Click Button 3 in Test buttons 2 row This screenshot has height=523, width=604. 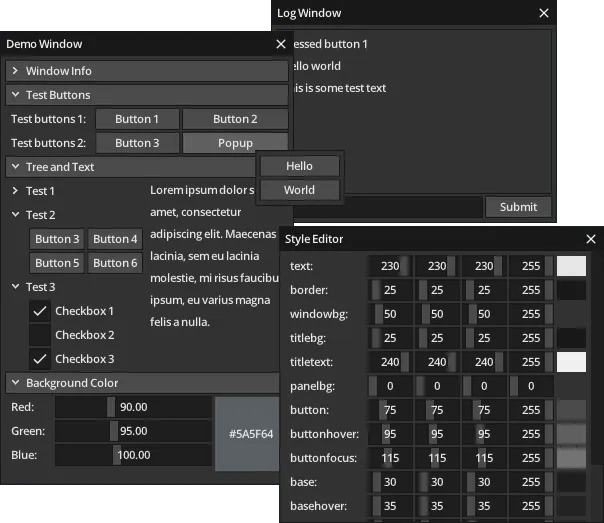(x=137, y=143)
